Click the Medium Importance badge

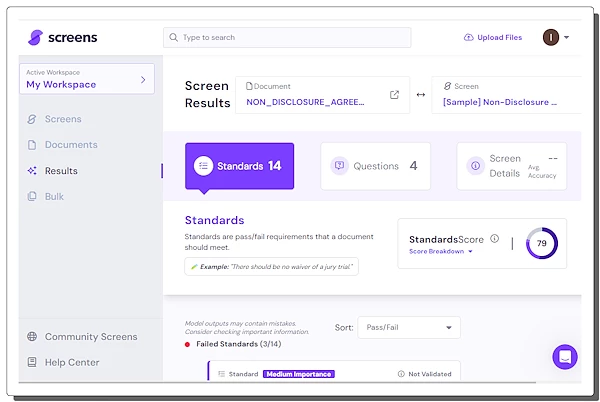(299, 374)
